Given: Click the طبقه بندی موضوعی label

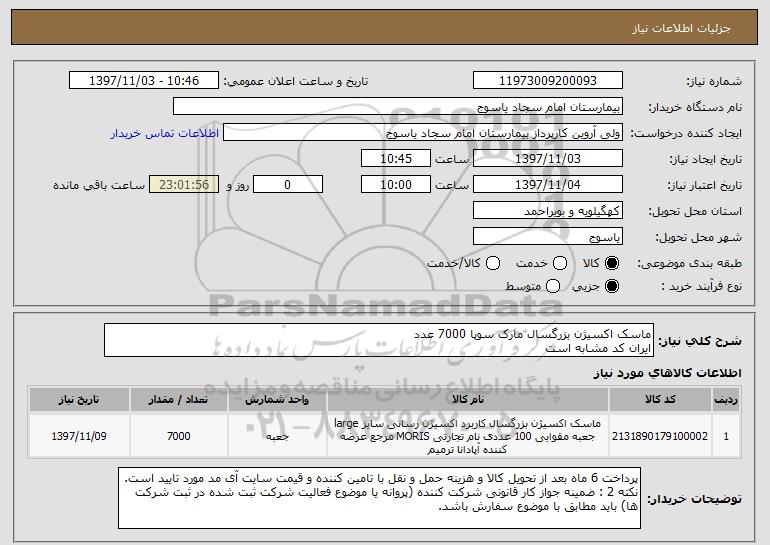Looking at the screenshot, I should click(689, 263).
